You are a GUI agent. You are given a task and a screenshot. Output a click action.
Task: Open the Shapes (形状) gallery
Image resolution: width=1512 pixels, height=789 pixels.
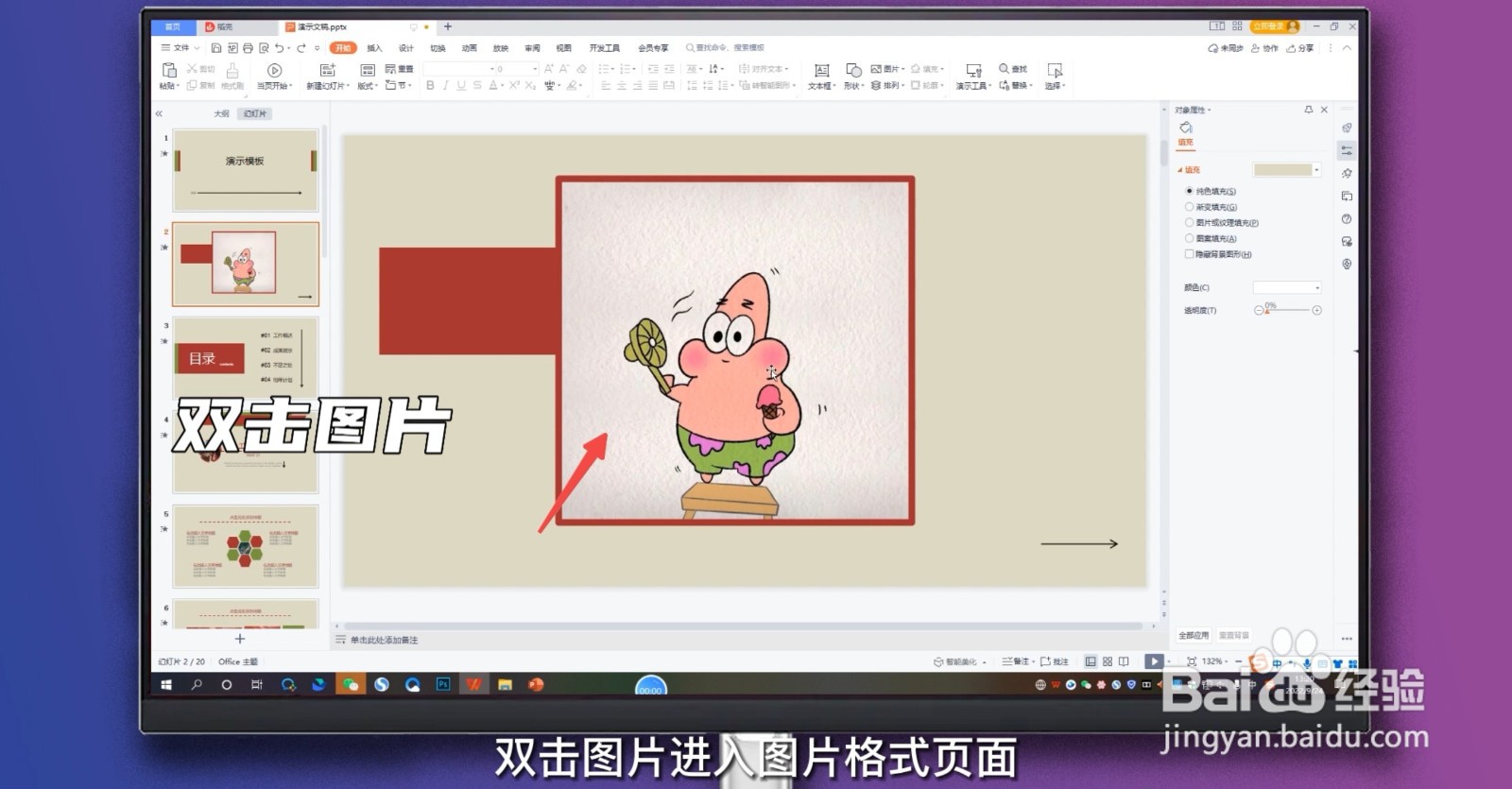click(853, 76)
